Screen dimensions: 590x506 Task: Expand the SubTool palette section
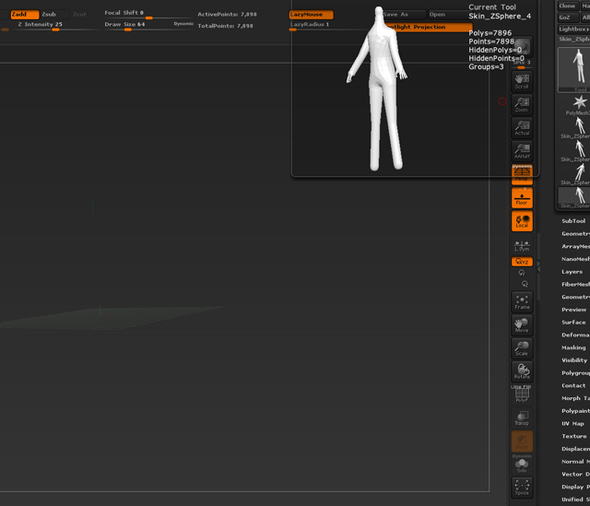click(x=573, y=221)
